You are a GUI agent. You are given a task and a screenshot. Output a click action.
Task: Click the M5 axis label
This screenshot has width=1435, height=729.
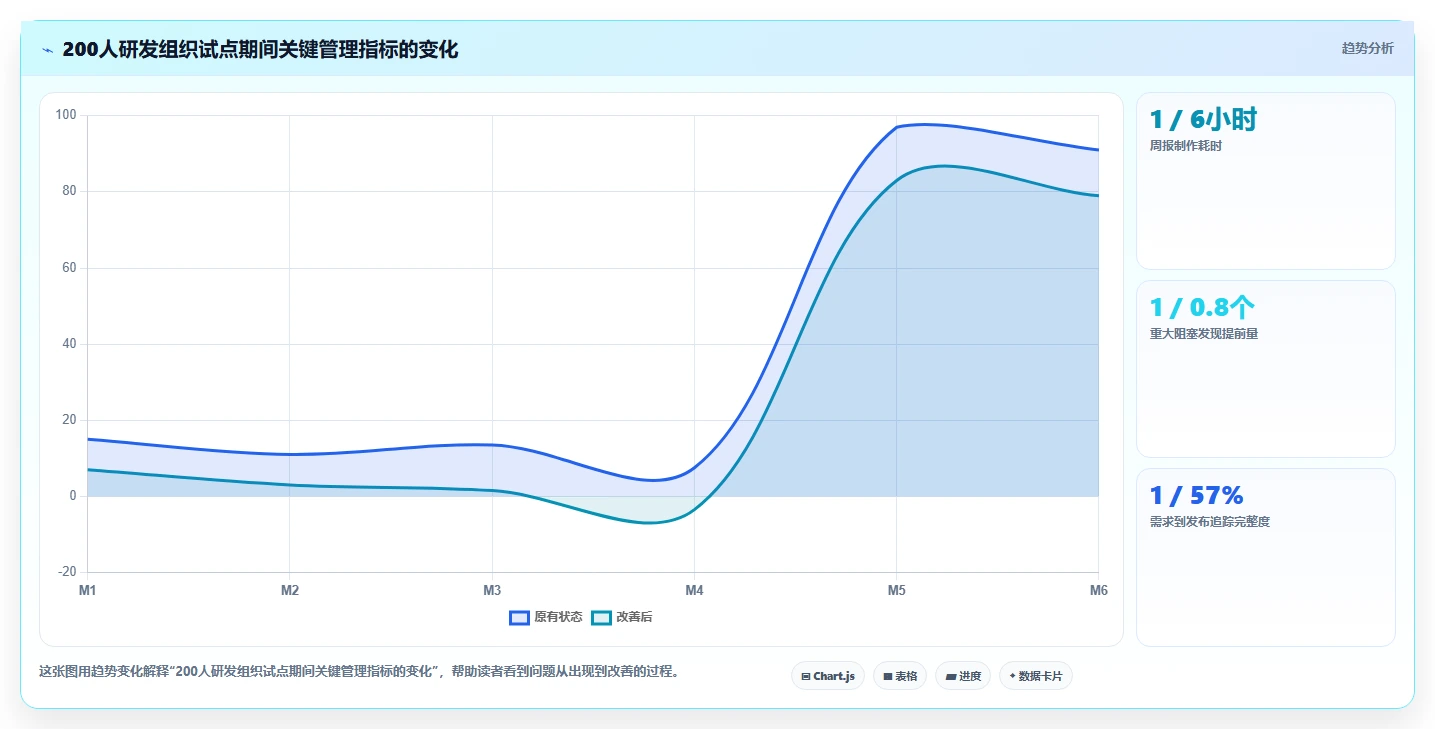897,591
